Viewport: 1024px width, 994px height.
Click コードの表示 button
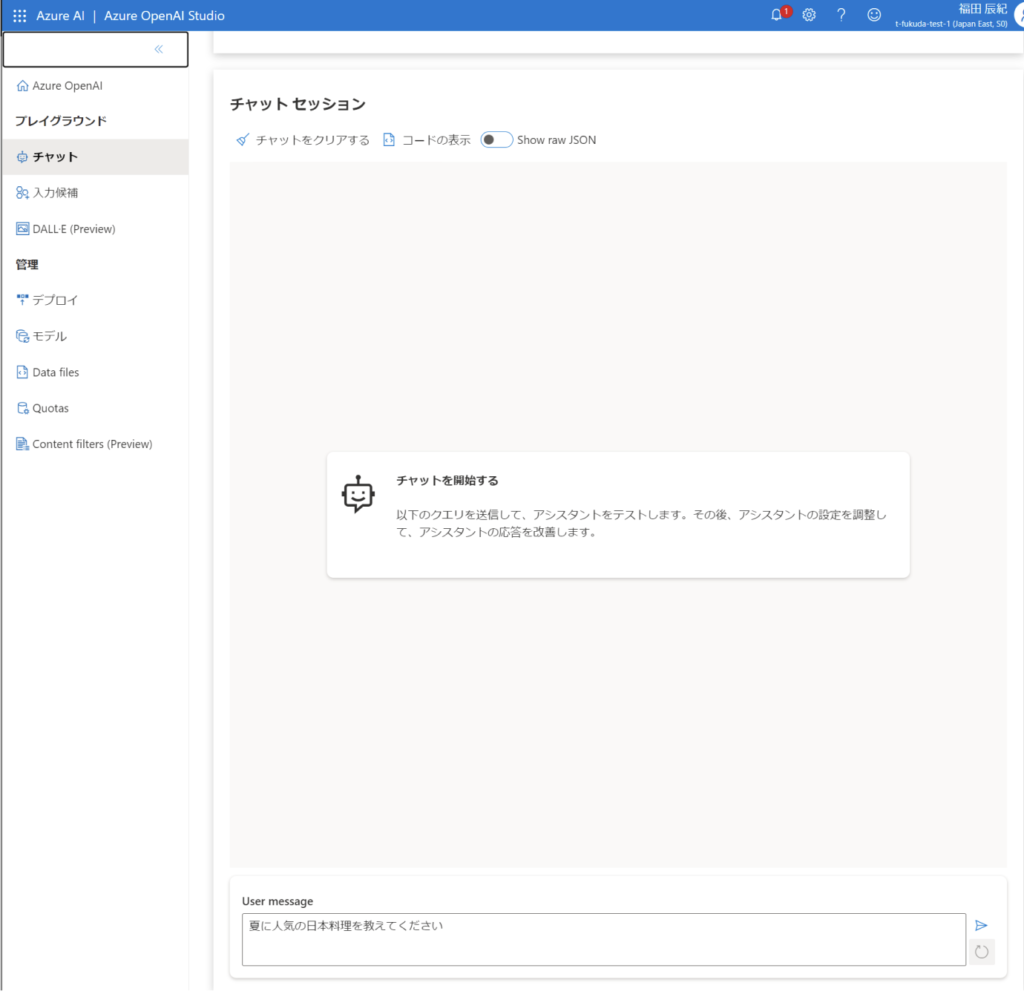point(427,140)
